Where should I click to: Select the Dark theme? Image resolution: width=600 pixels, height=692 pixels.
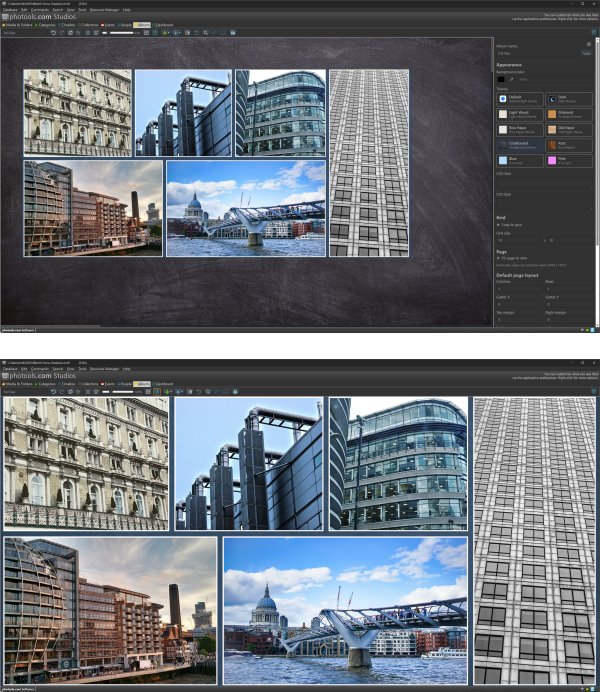[x=569, y=99]
